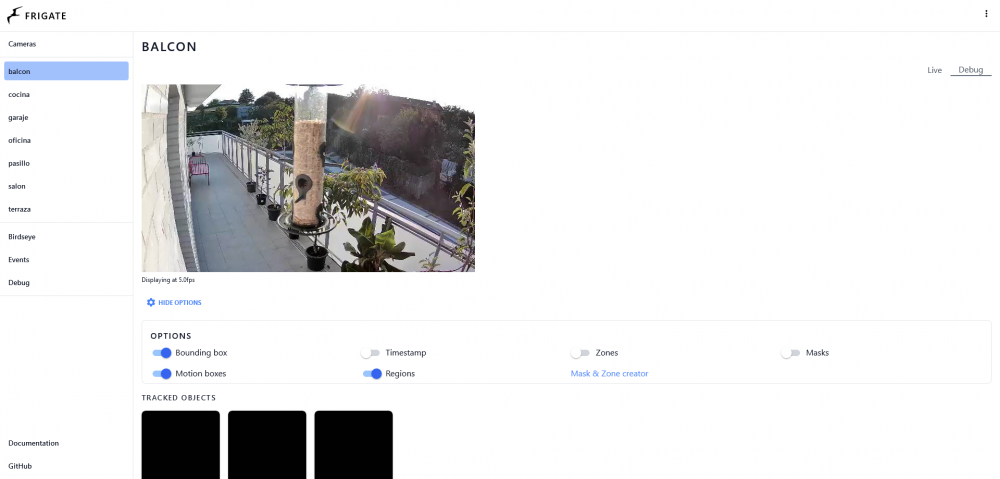Click the first tracked object thumbnail
The image size is (1000, 479).
[x=180, y=445]
